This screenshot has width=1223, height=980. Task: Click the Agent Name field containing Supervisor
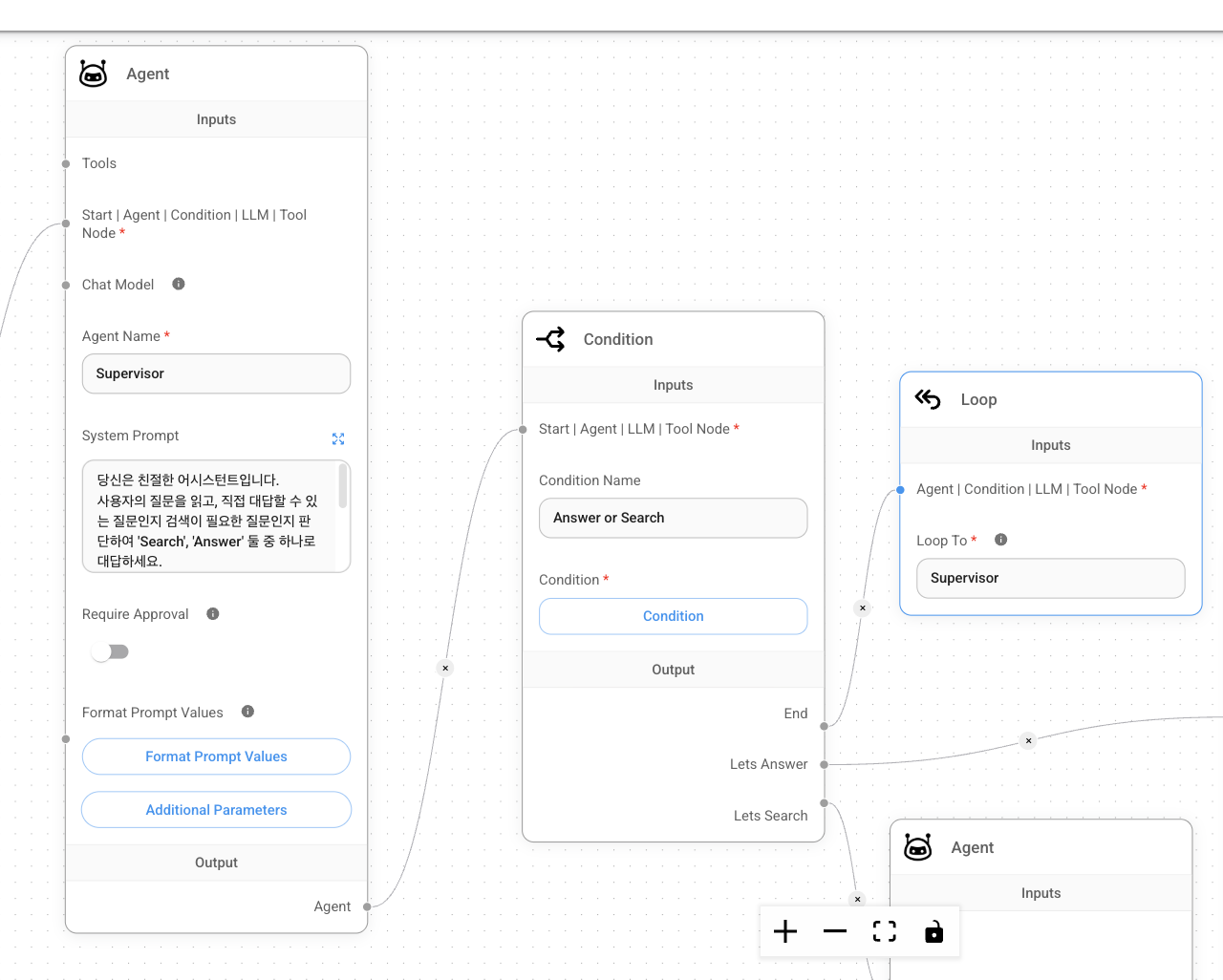pyautogui.click(x=216, y=373)
